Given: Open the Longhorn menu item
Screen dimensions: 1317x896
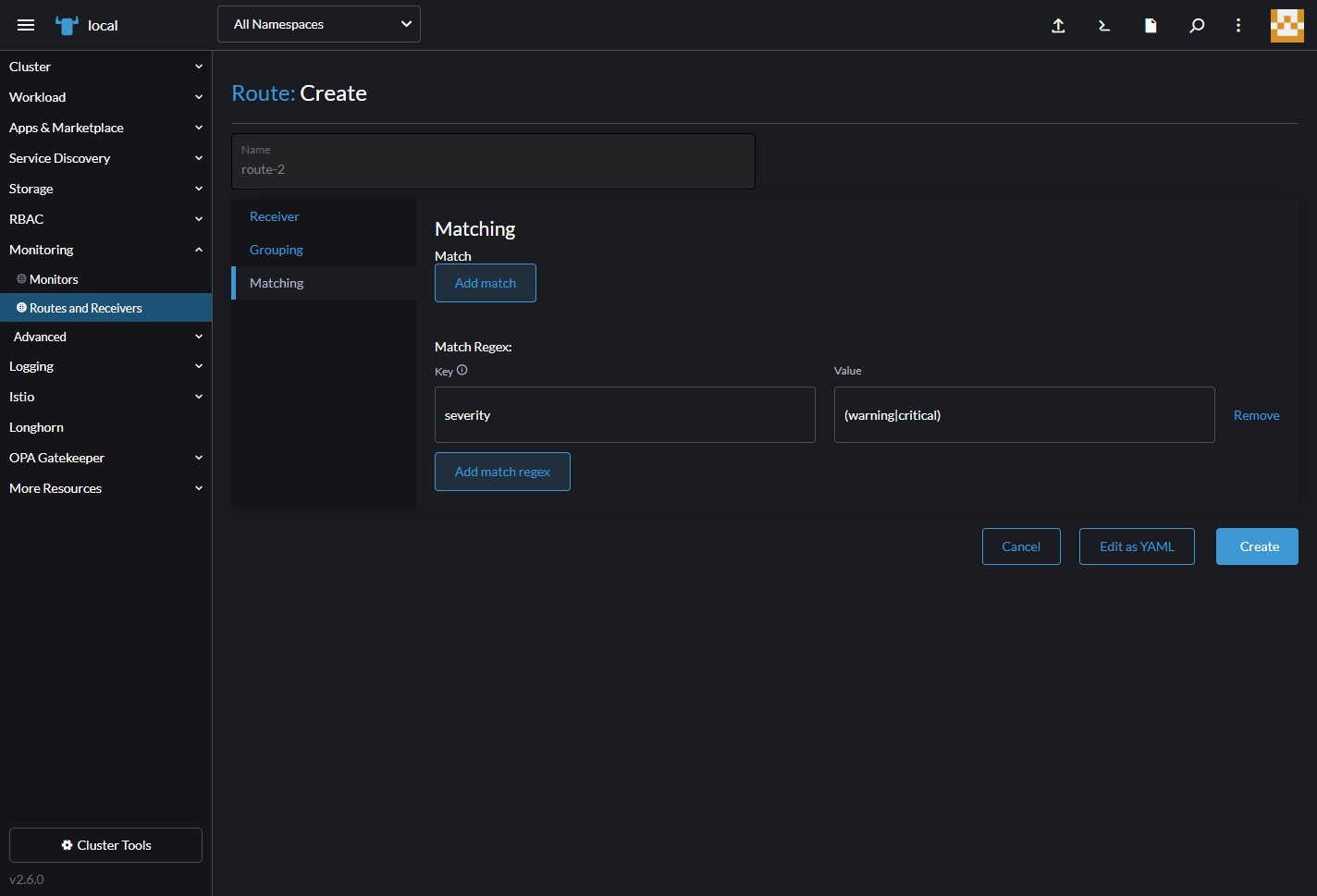Looking at the screenshot, I should 105,427.
